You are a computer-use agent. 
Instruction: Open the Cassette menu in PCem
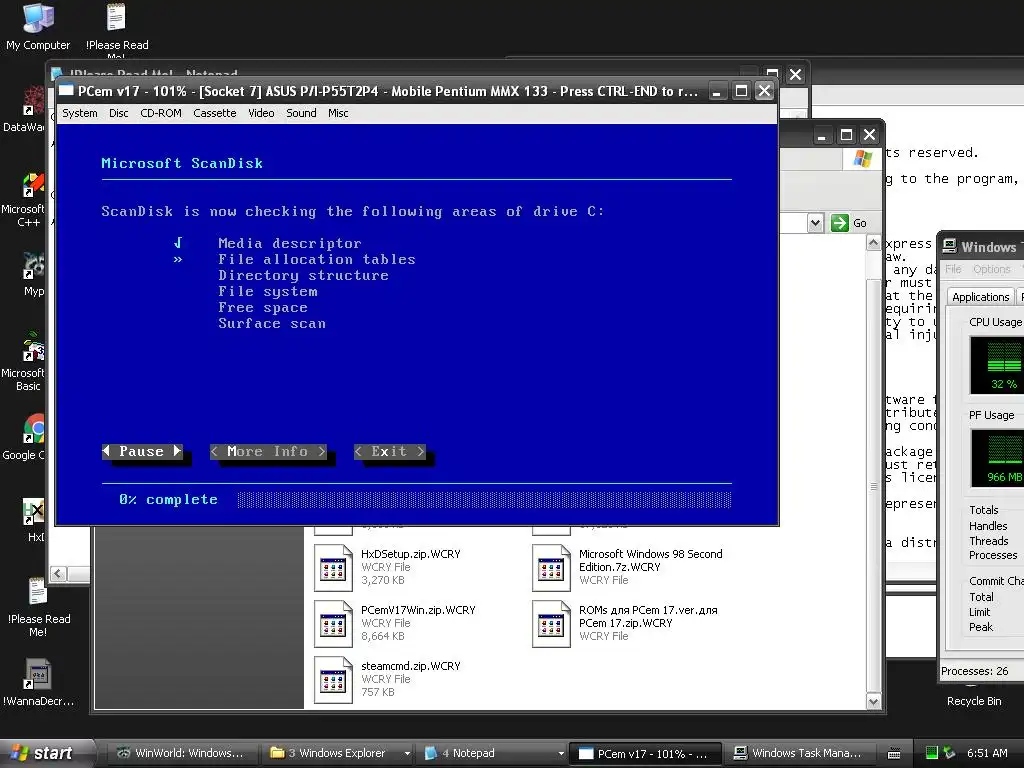[214, 113]
